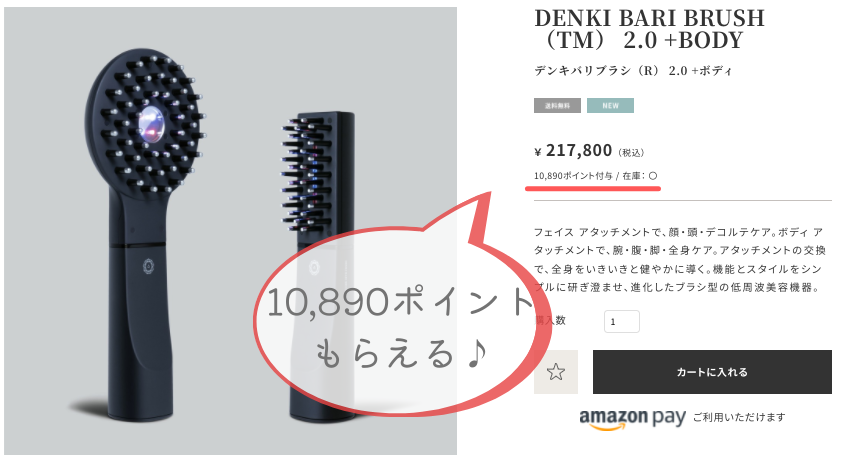Click the red underline beneath points text
Image resolution: width=861 pixels, height=455 pixels.
[593, 188]
